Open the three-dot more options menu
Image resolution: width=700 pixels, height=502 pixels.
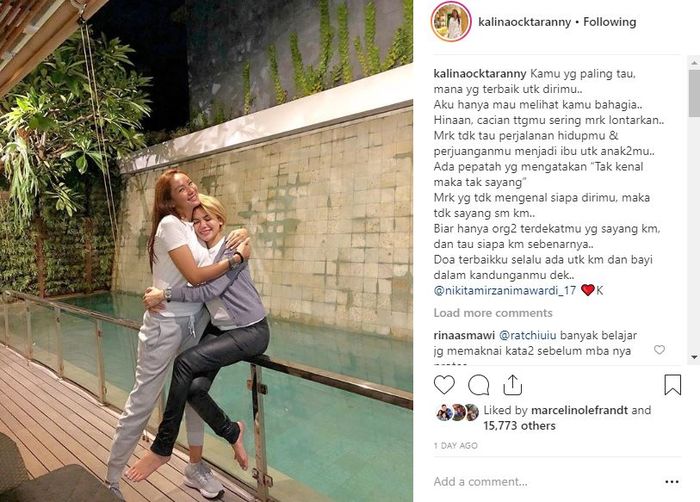[672, 481]
